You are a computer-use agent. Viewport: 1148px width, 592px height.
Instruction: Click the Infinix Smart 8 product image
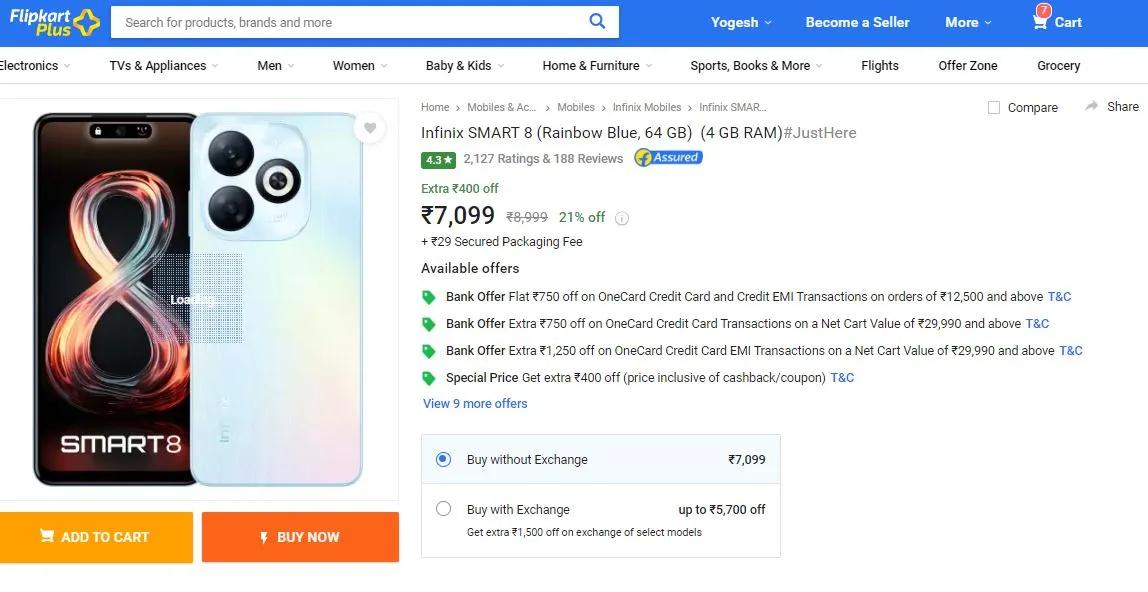click(198, 299)
